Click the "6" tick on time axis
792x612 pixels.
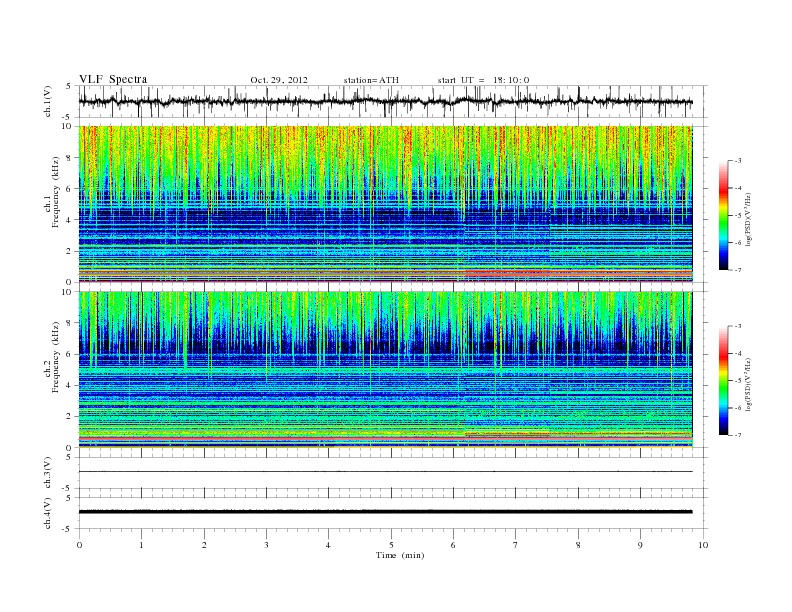[x=453, y=545]
